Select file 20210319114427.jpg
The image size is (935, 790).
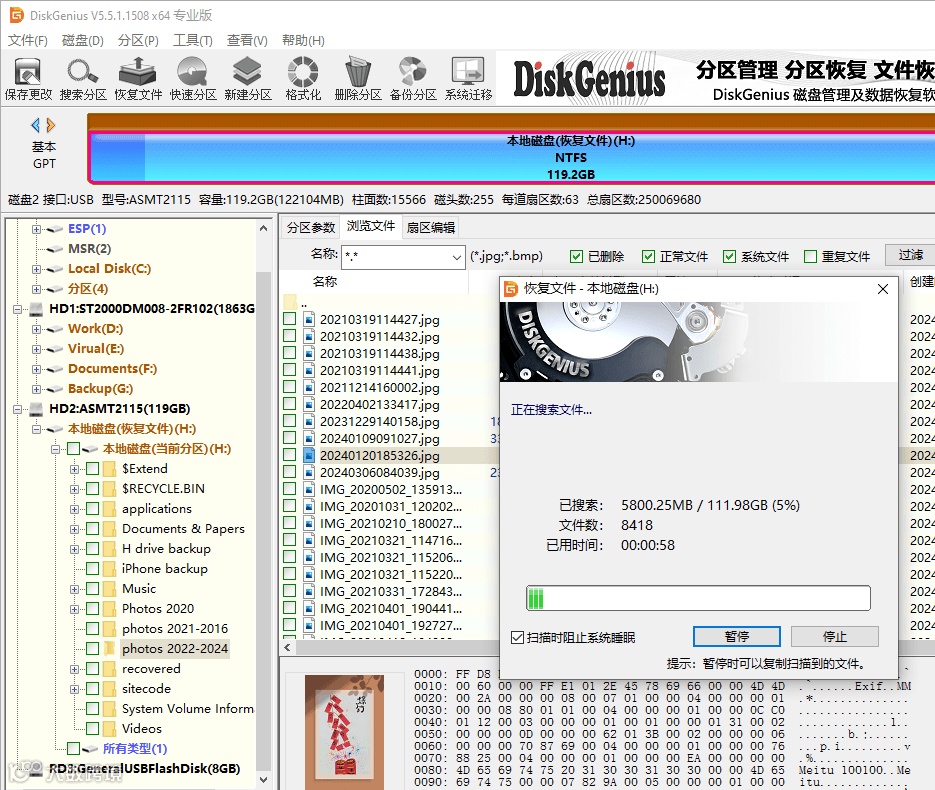(380, 320)
